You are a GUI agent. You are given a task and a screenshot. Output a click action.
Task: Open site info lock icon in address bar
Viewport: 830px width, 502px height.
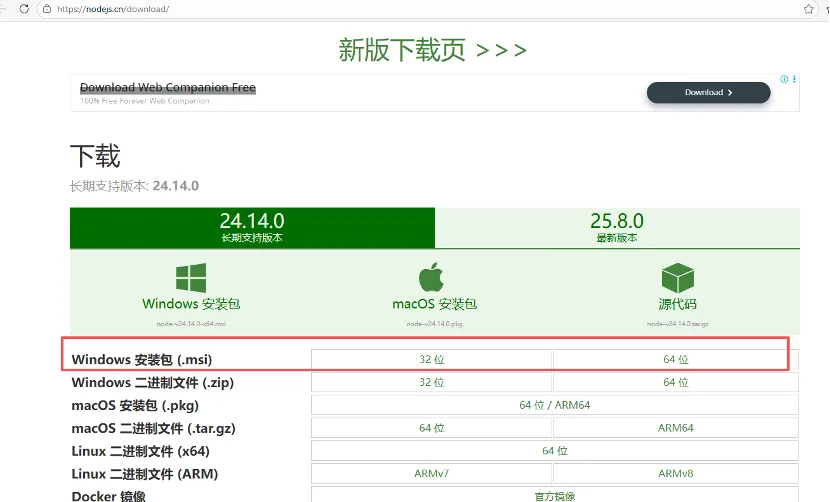tap(47, 9)
